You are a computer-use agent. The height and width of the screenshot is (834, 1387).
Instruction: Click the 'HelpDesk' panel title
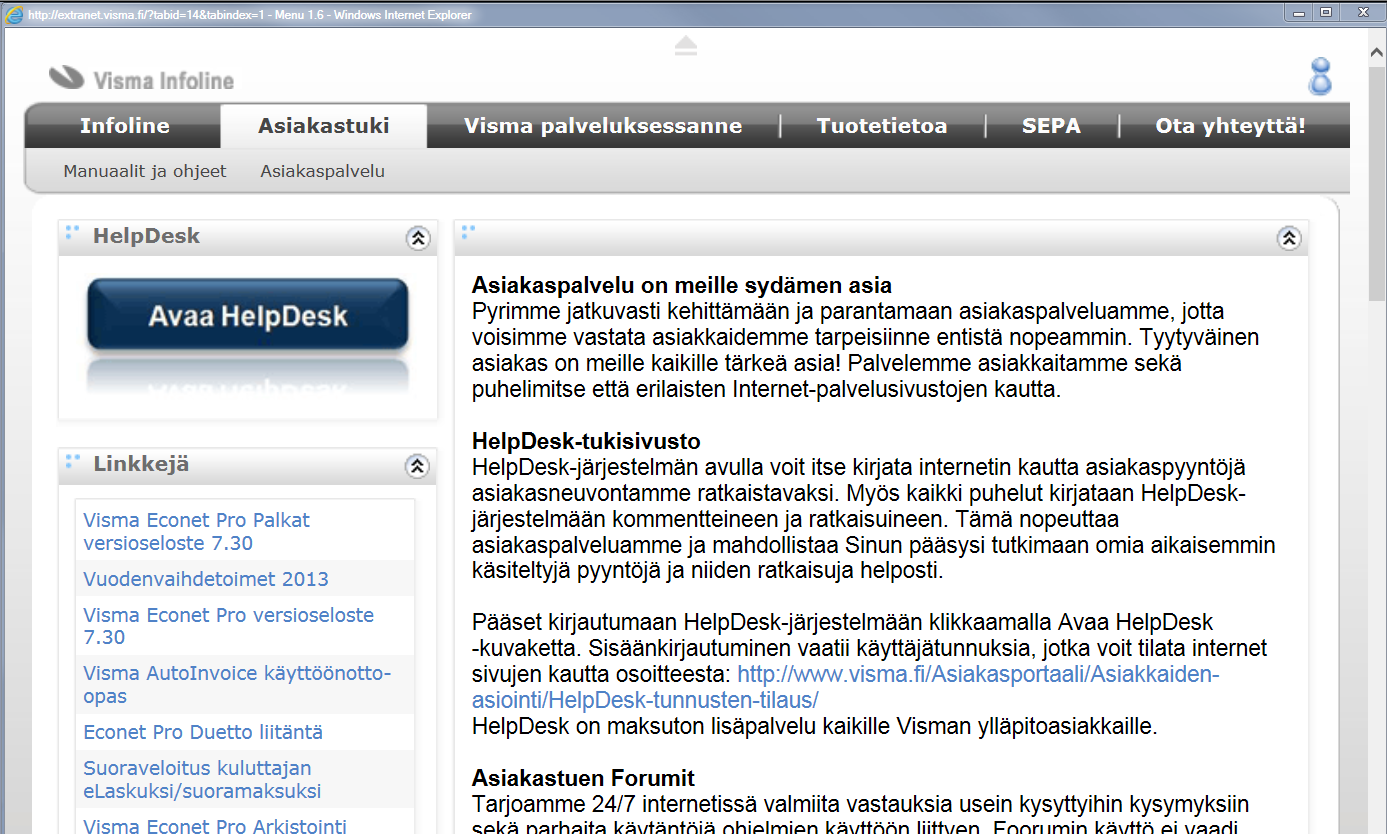(146, 236)
